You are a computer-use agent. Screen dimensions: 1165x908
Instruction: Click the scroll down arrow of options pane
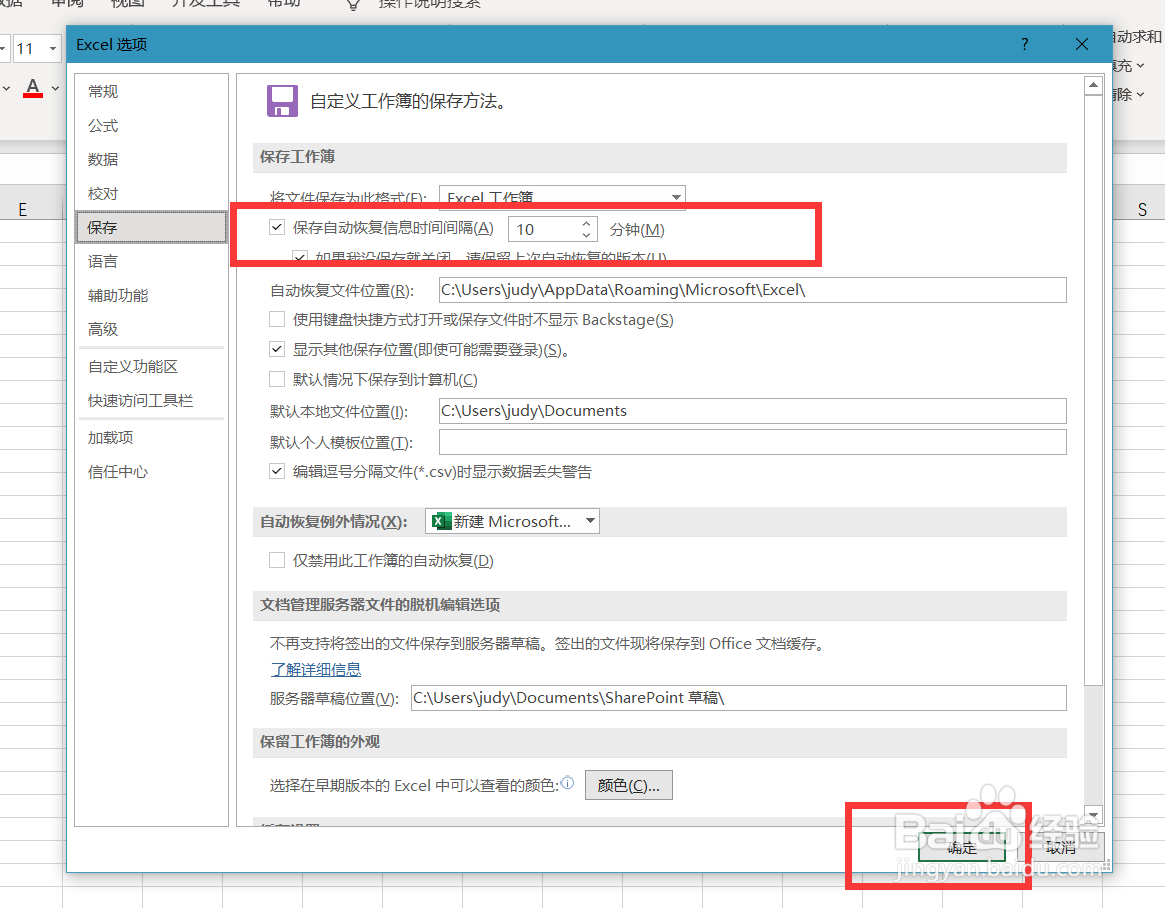pyautogui.click(x=1093, y=815)
